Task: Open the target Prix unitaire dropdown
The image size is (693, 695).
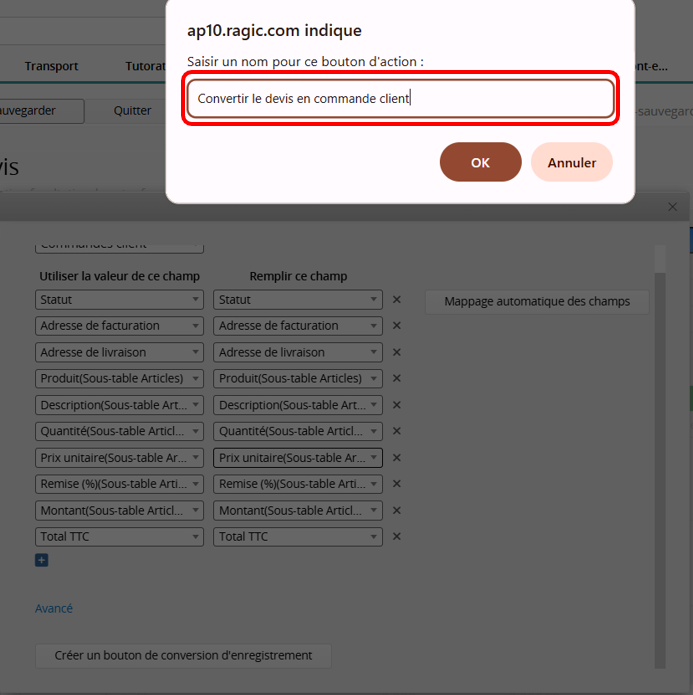Action: point(297,458)
